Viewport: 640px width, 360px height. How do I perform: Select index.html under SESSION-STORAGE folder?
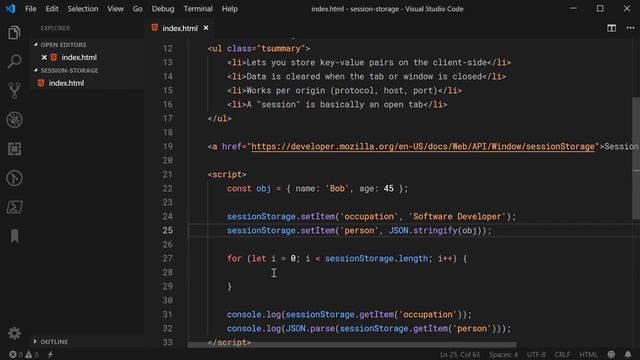(66, 83)
